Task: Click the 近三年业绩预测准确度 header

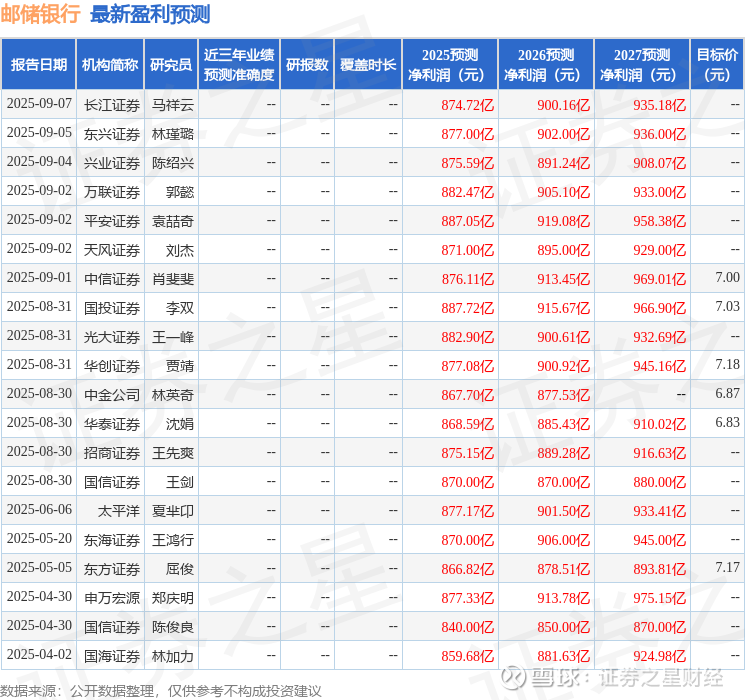Action: click(x=239, y=65)
